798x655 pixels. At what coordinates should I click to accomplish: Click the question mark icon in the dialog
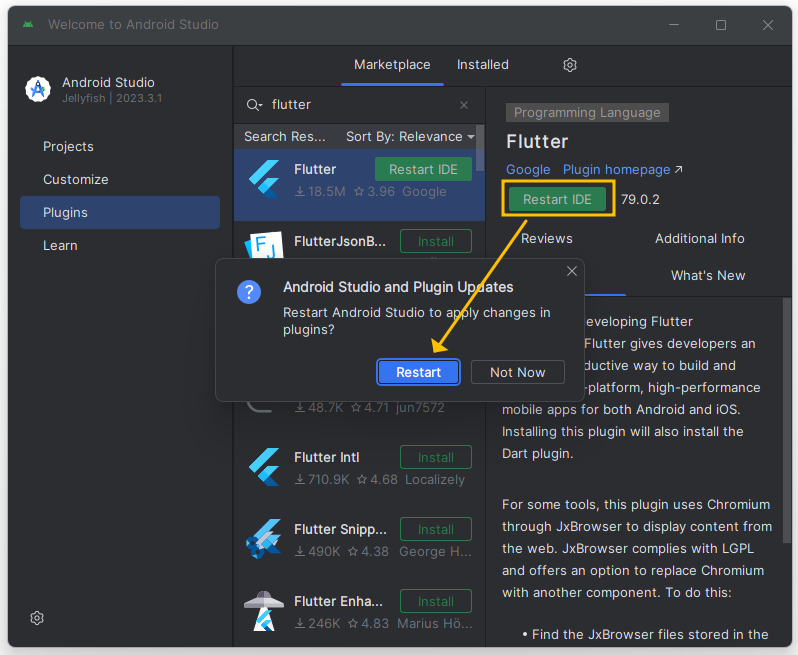pos(249,292)
